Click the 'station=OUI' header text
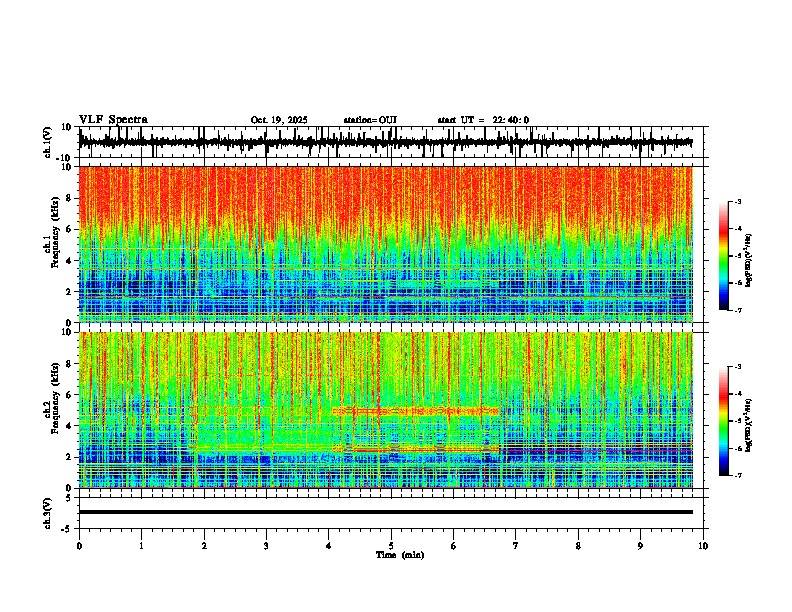 pos(370,120)
